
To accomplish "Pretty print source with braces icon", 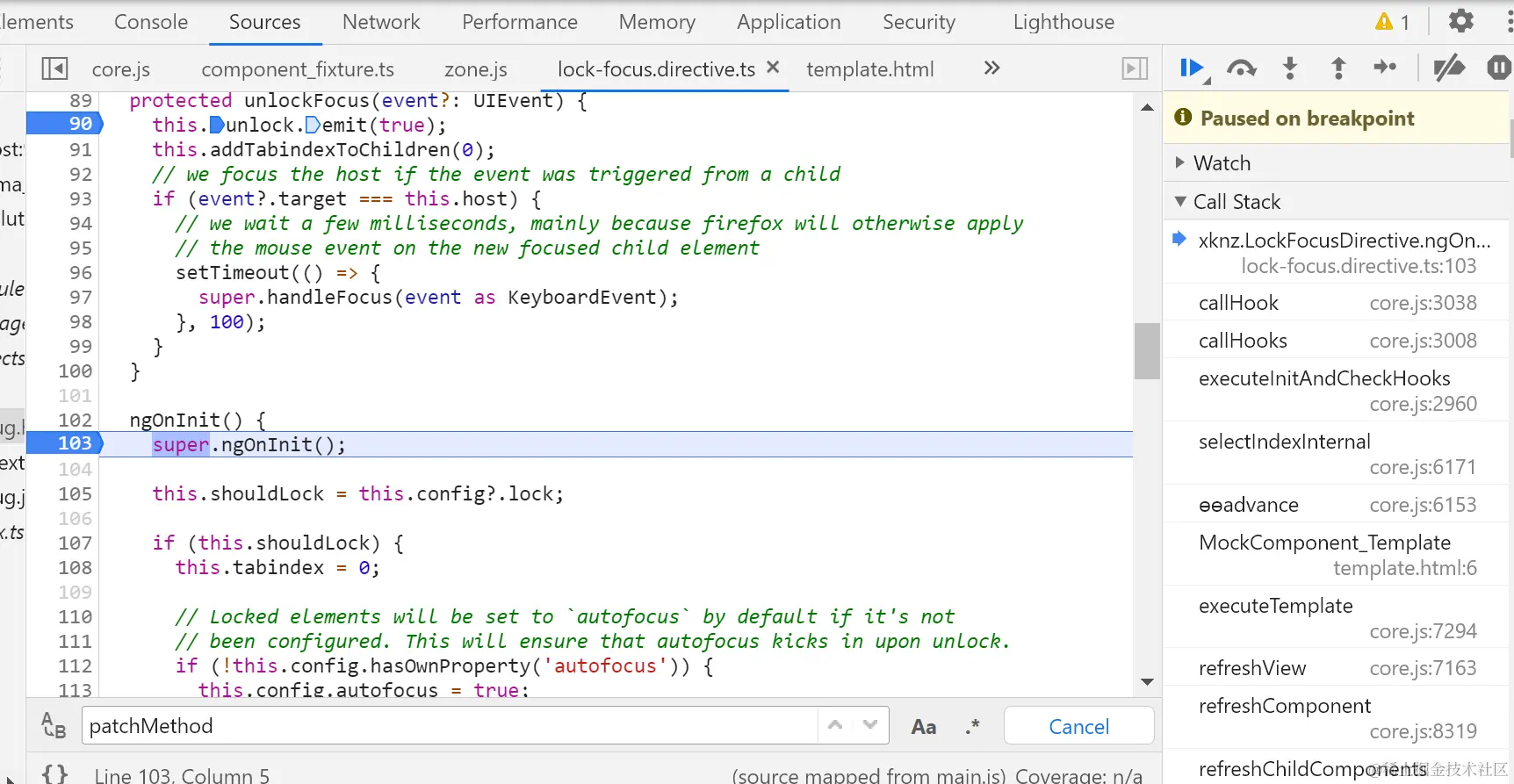I will pos(54,774).
